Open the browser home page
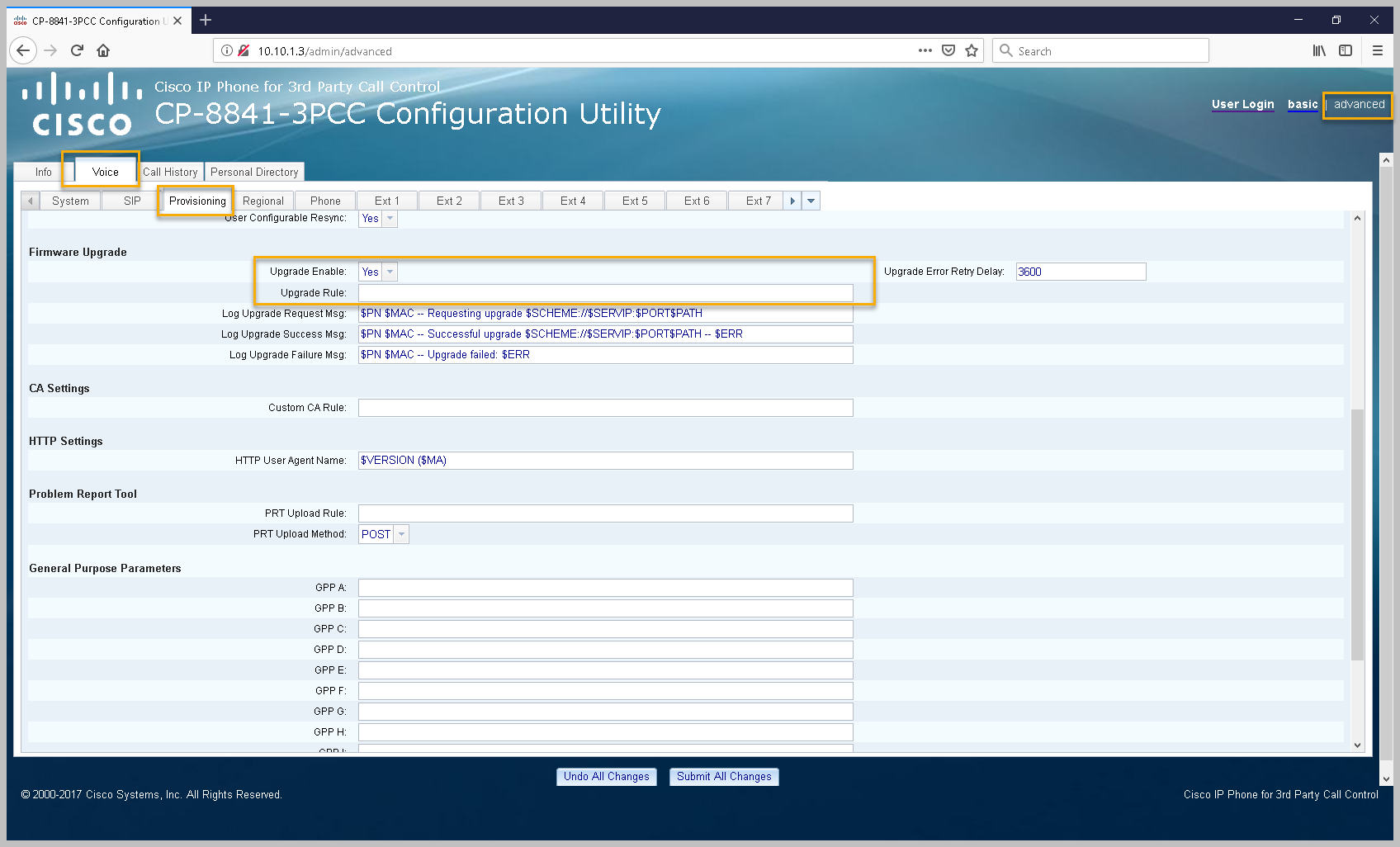The height and width of the screenshot is (847, 1400). click(x=103, y=50)
